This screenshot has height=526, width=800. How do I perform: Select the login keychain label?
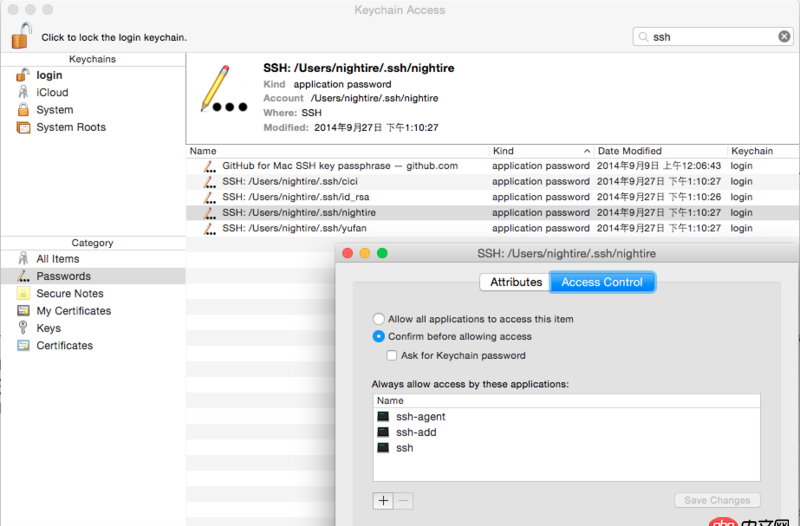point(49,75)
